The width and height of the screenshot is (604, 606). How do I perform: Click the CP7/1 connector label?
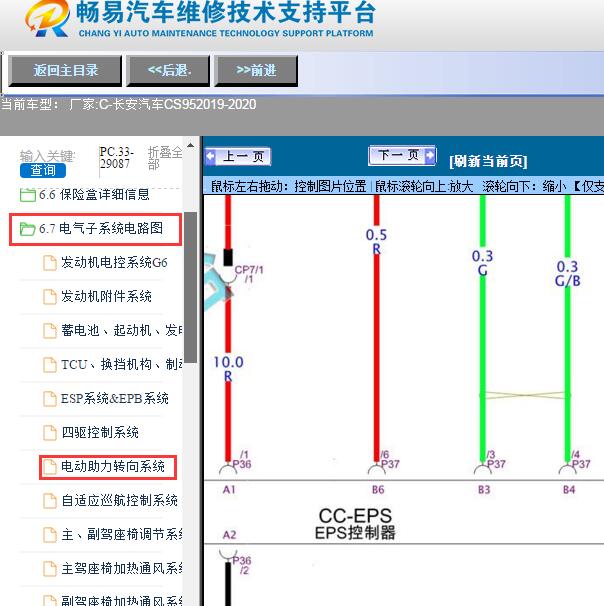coord(249,274)
